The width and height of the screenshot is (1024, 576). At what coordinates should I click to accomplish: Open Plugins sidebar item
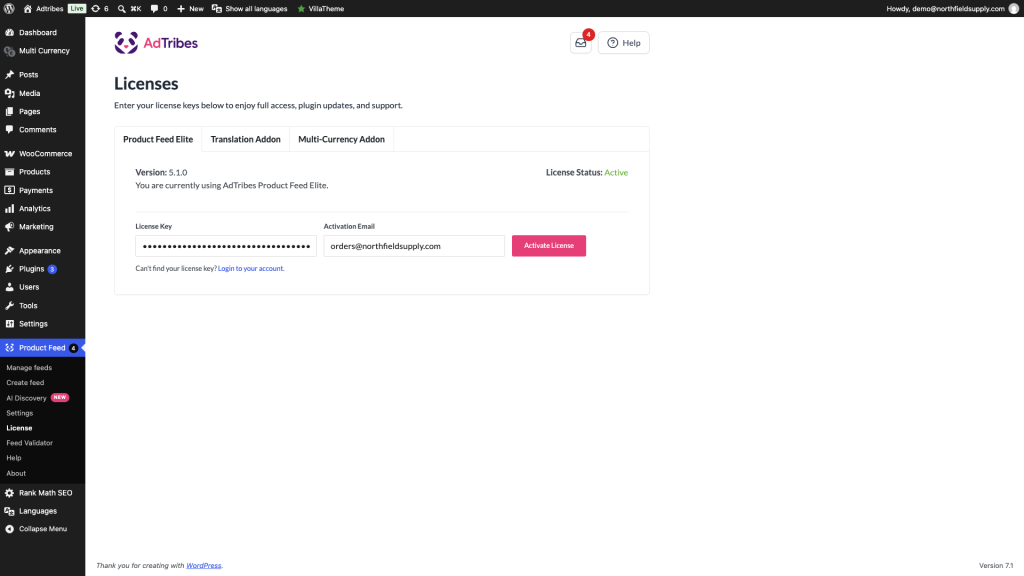[42, 269]
